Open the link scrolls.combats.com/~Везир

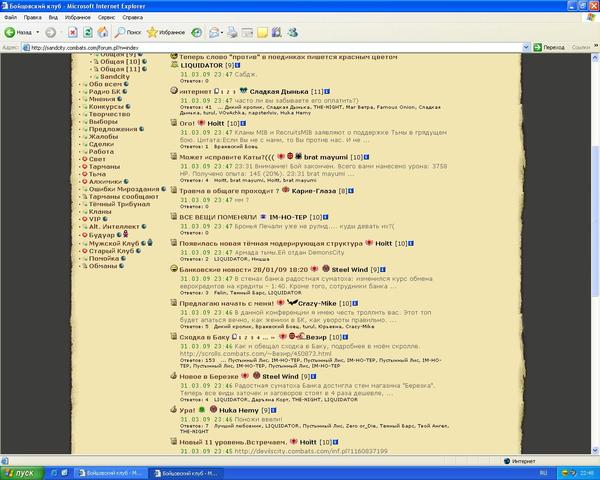click(x=256, y=353)
